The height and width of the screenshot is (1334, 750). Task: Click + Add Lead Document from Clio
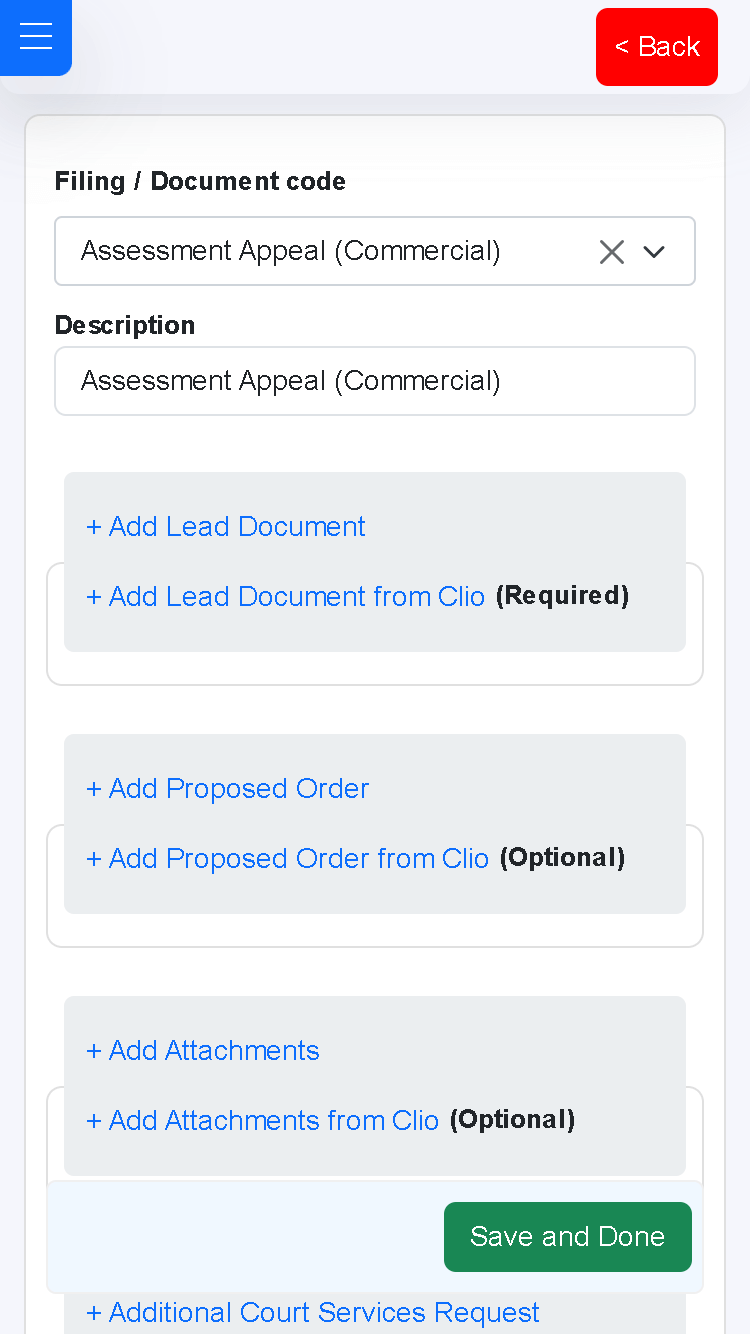point(286,596)
